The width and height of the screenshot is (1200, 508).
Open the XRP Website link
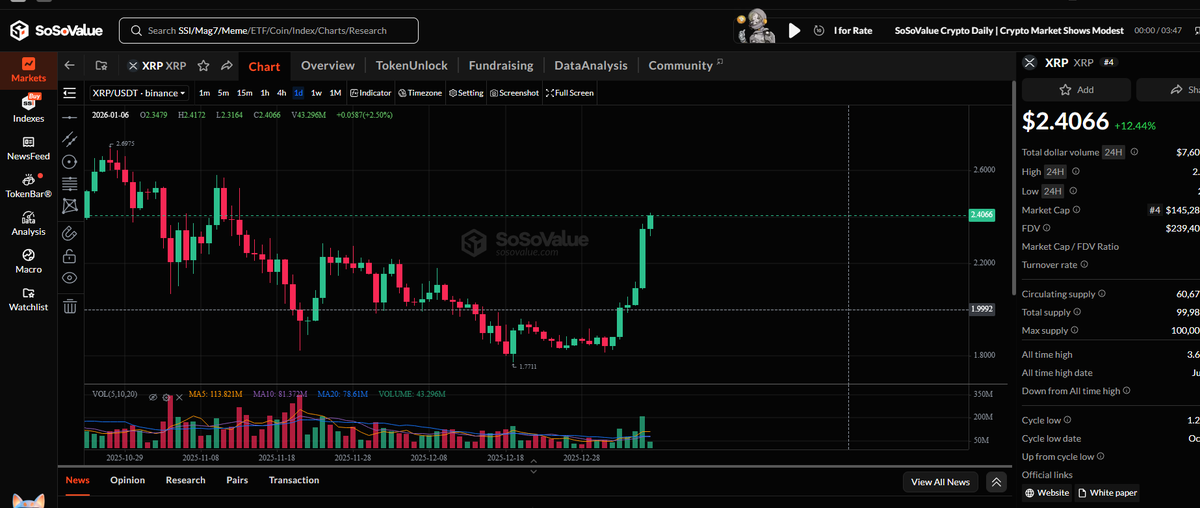tap(1047, 493)
